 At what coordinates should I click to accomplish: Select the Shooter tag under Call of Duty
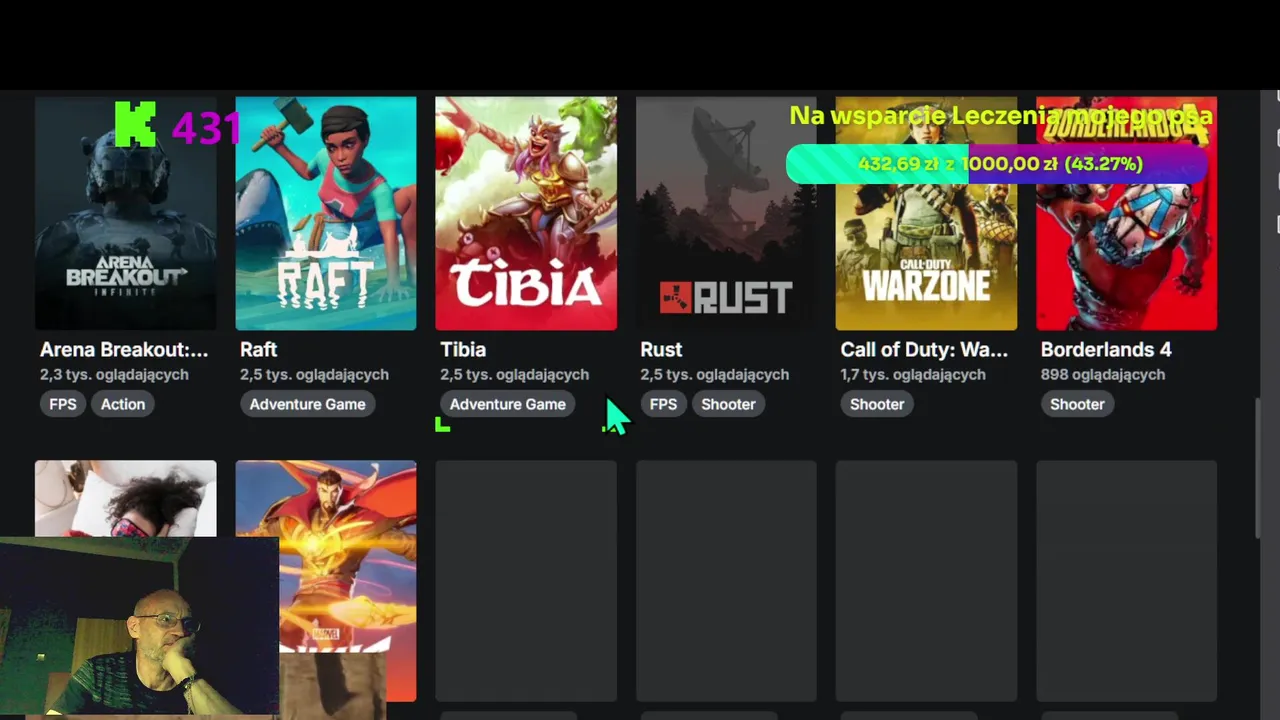point(877,404)
